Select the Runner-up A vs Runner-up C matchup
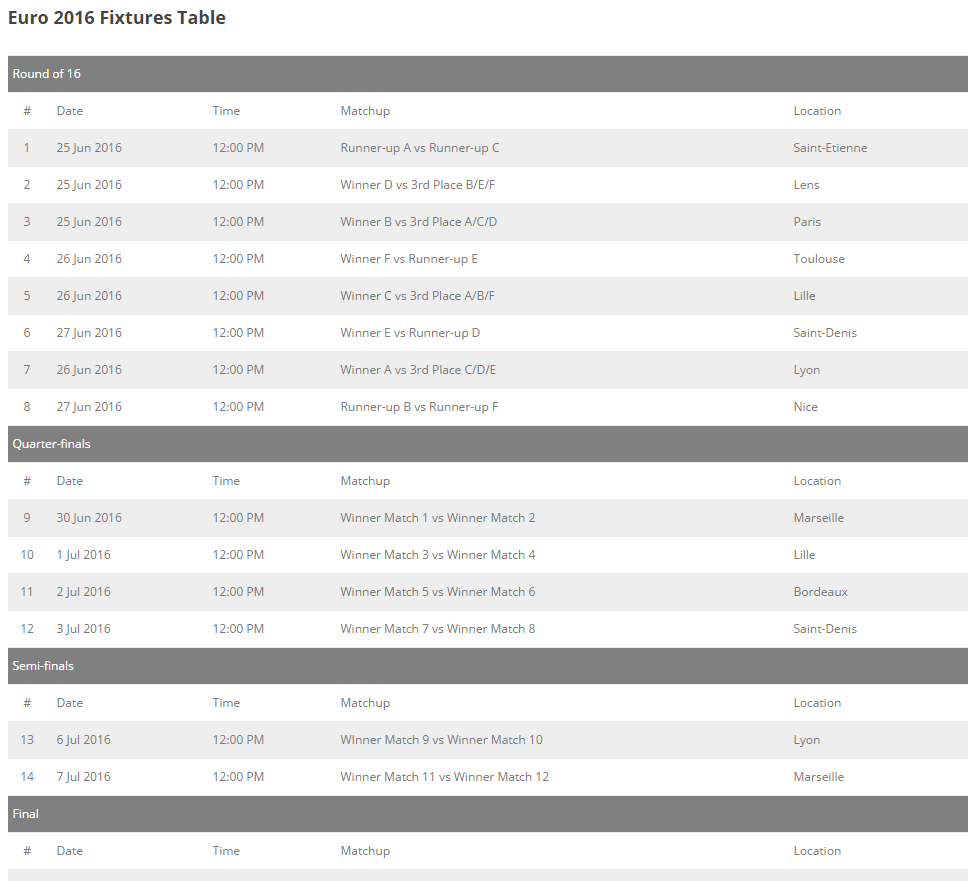The image size is (978, 881). click(420, 148)
